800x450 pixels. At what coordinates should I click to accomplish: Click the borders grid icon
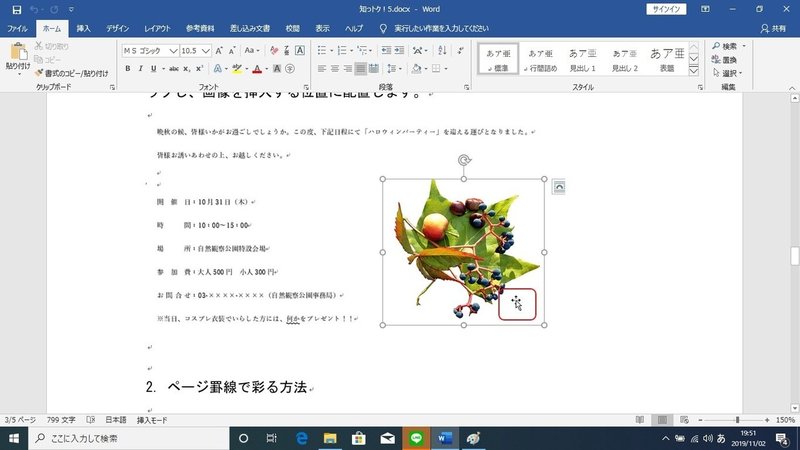pyautogui.click(x=436, y=68)
